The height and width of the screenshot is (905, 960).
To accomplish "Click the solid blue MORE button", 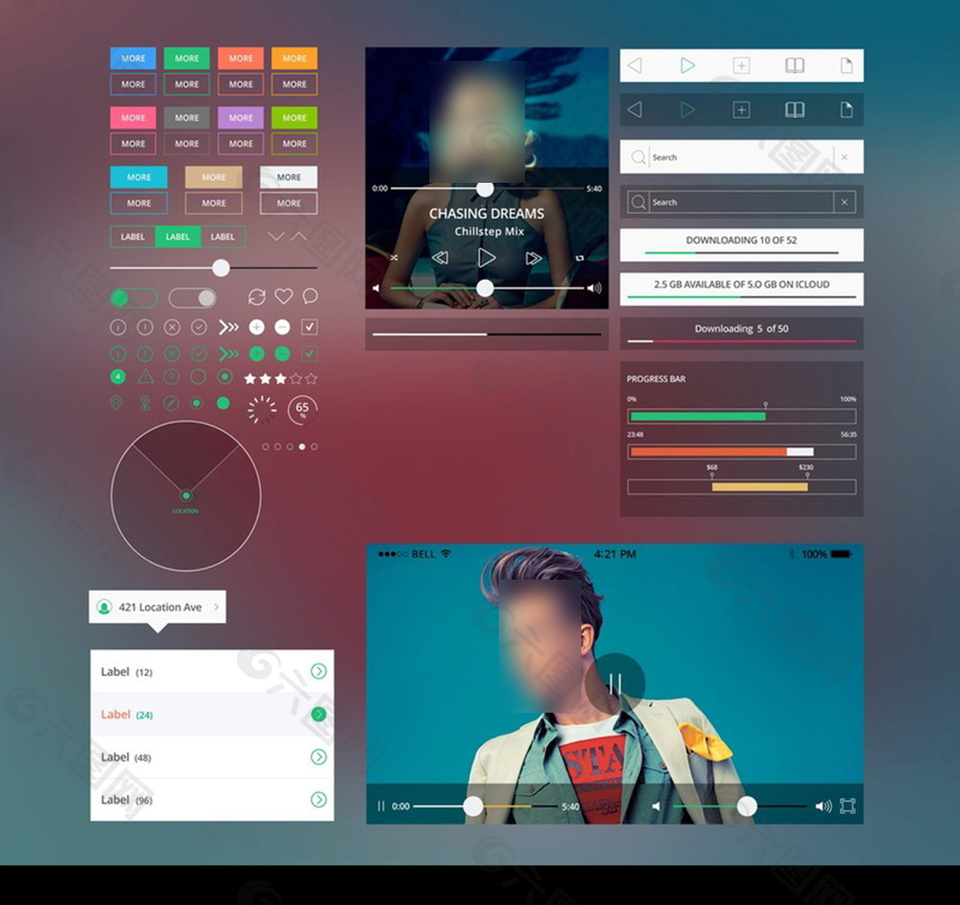I will click(x=133, y=58).
